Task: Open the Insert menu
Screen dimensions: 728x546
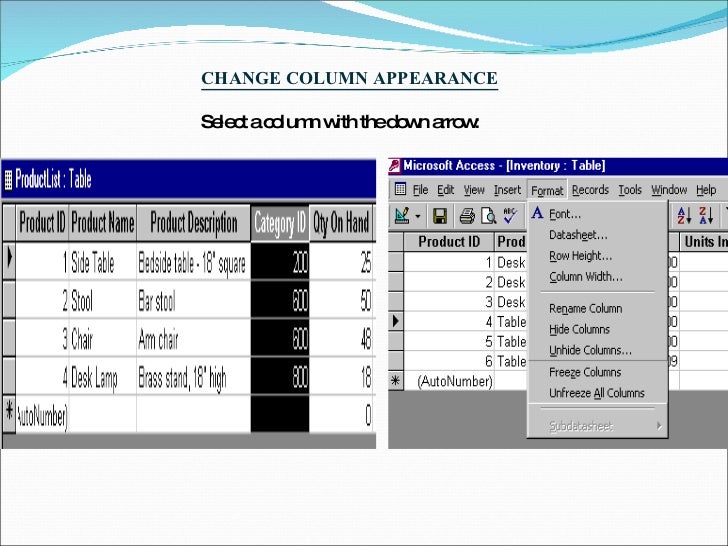Action: coord(507,190)
